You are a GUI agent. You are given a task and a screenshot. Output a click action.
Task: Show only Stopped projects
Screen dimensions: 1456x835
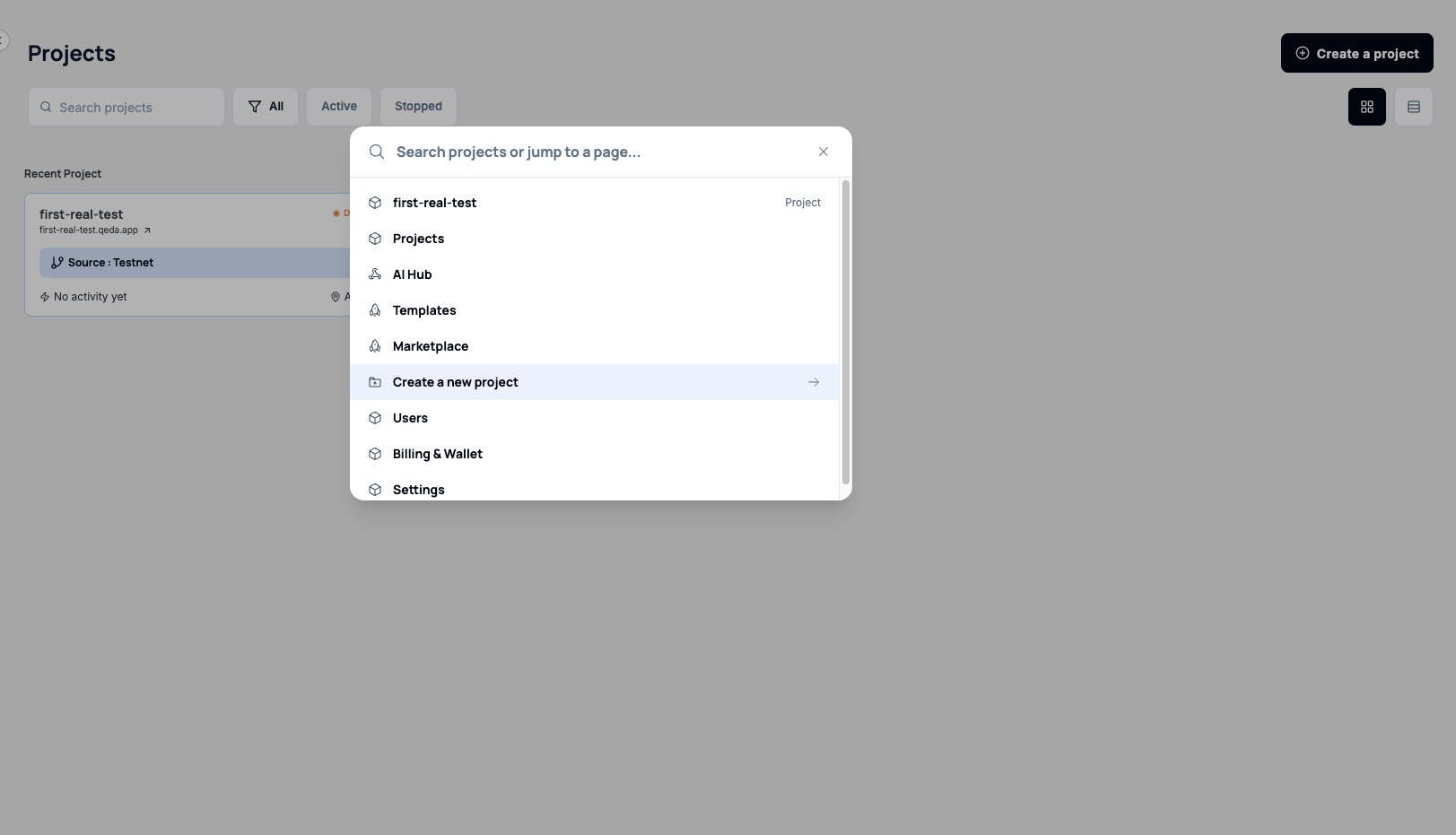tap(418, 107)
